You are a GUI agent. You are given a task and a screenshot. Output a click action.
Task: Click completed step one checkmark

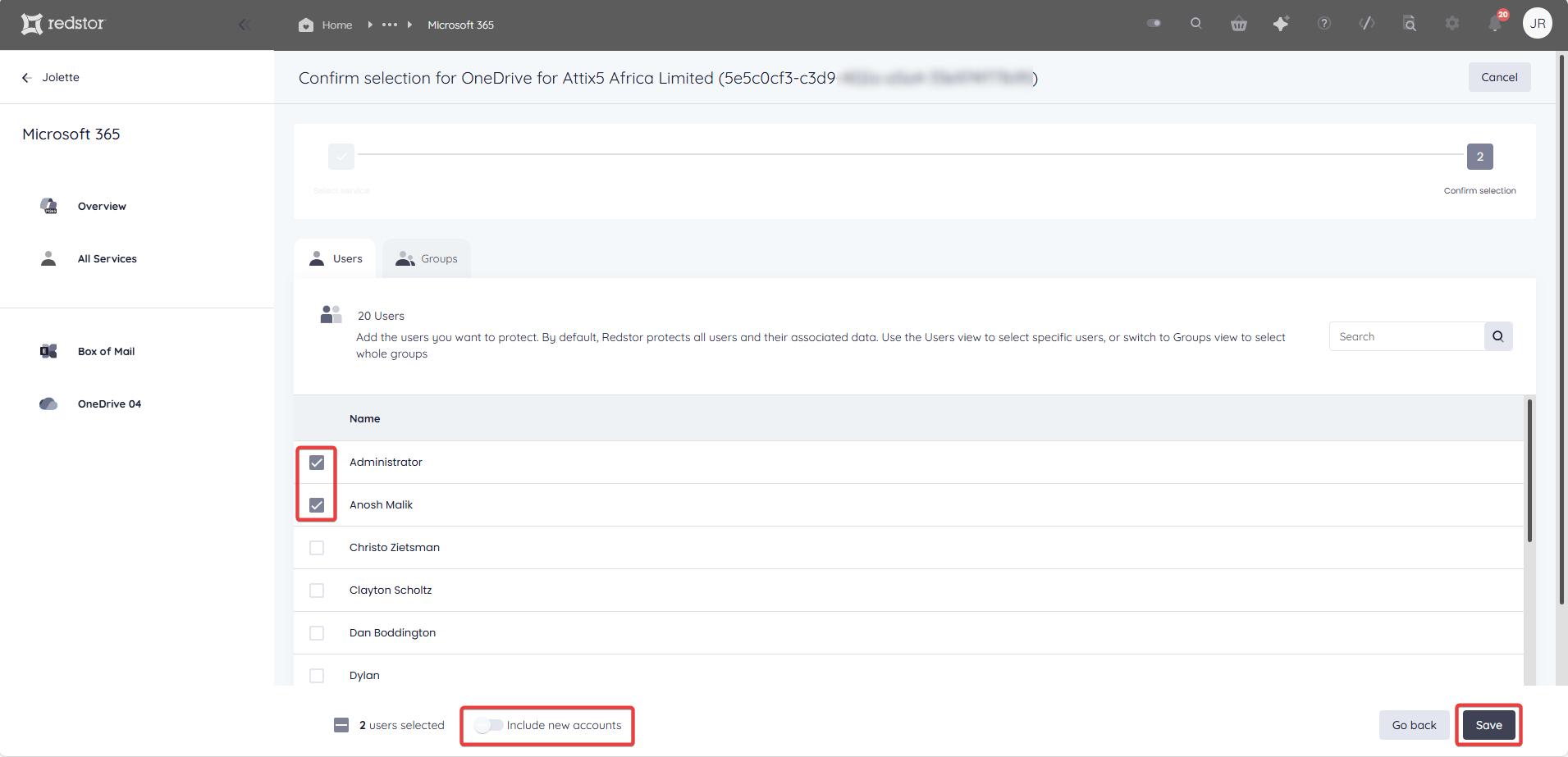click(x=341, y=156)
